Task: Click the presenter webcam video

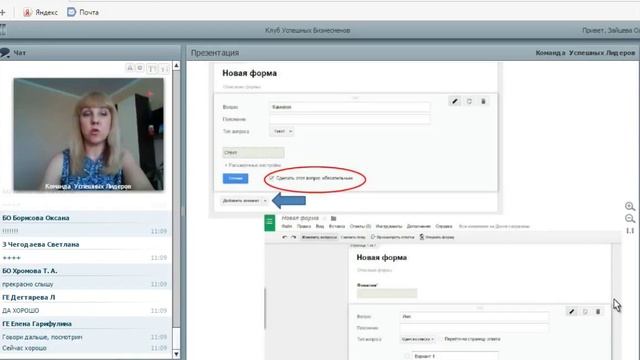Action: (x=89, y=134)
